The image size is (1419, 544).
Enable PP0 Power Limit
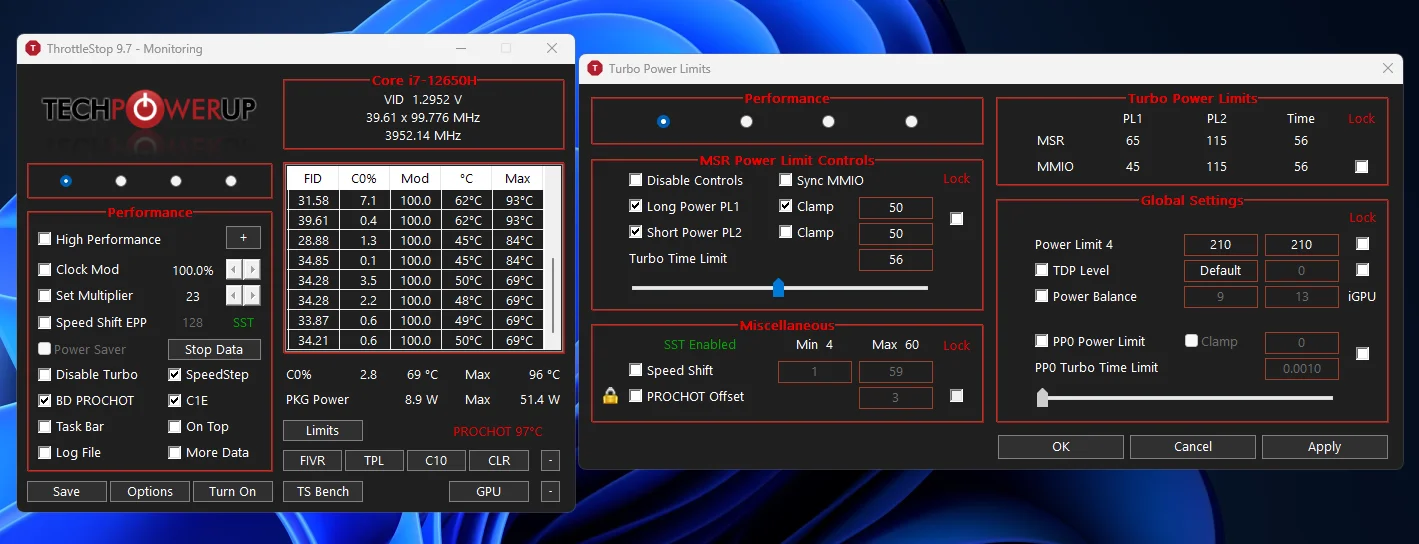(x=1042, y=341)
